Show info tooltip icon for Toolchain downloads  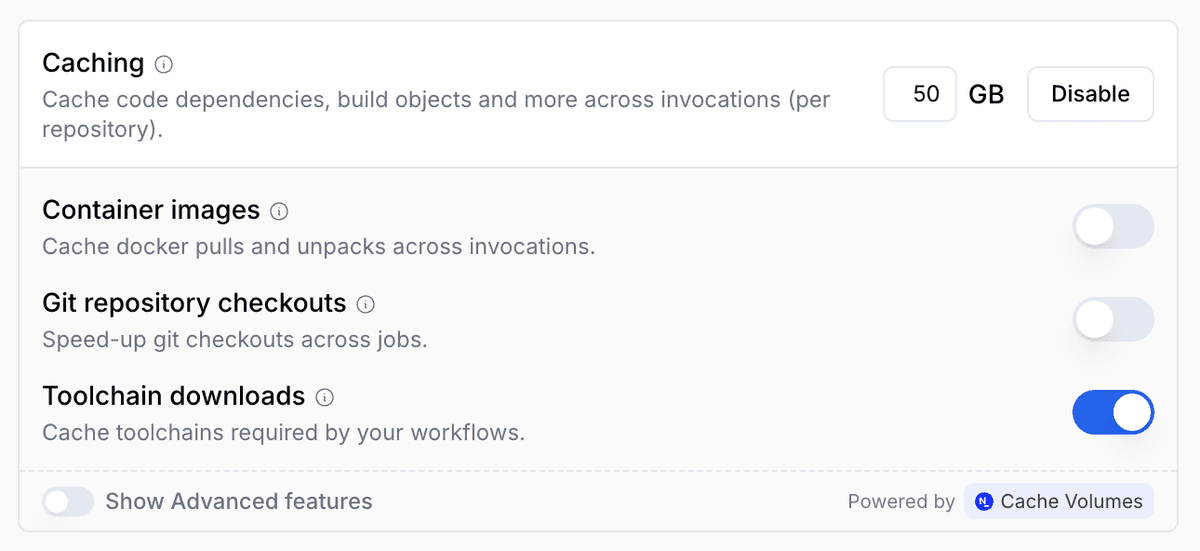[324, 397]
